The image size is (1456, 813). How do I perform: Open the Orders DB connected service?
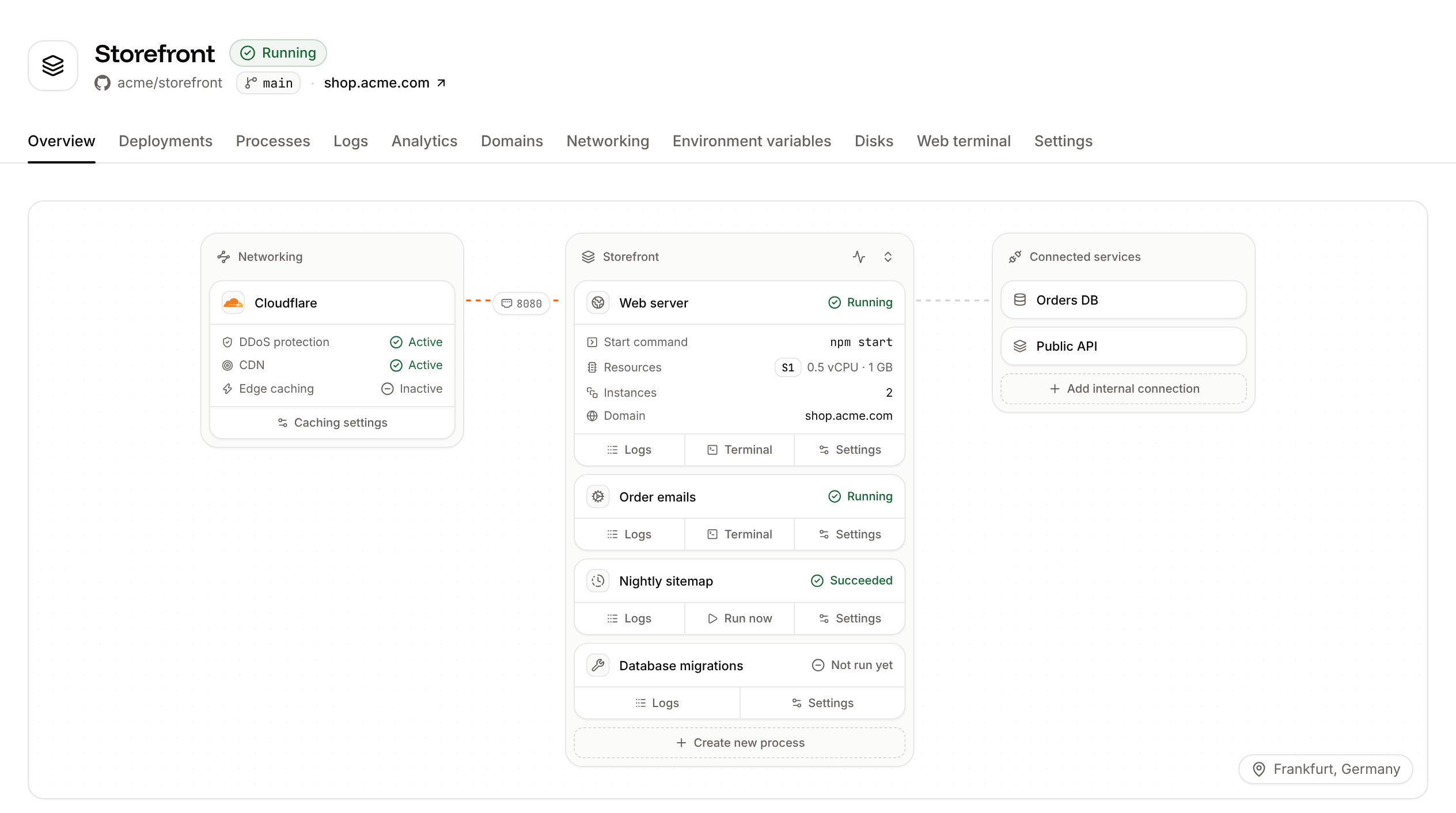(x=1124, y=300)
